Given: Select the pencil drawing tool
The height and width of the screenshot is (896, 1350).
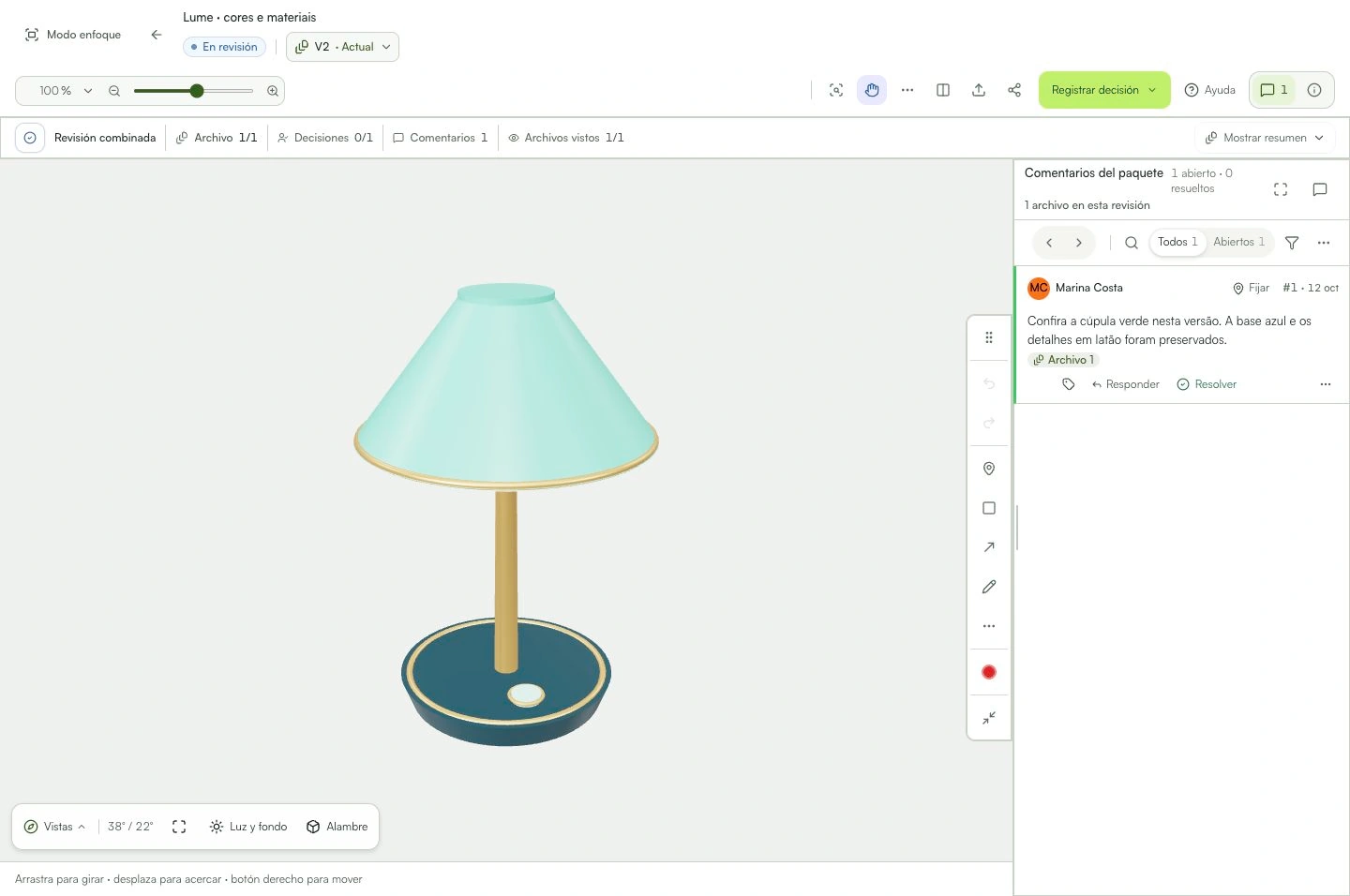Looking at the screenshot, I should click(x=989, y=587).
